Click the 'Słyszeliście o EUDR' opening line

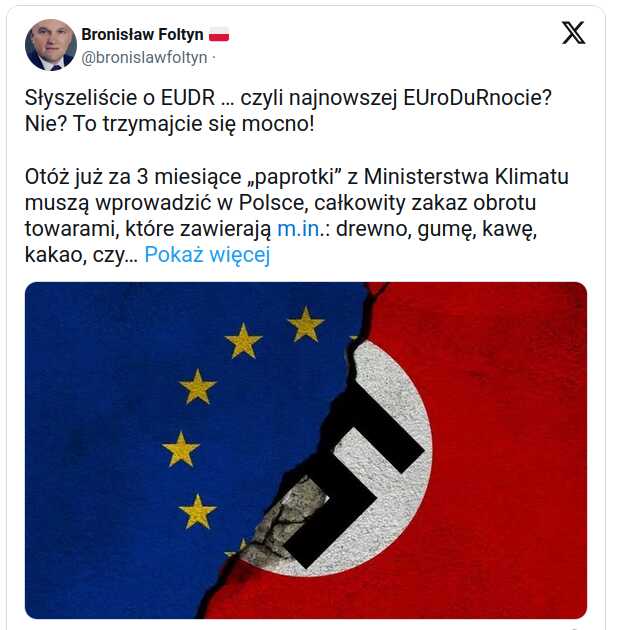[x=120, y=98]
